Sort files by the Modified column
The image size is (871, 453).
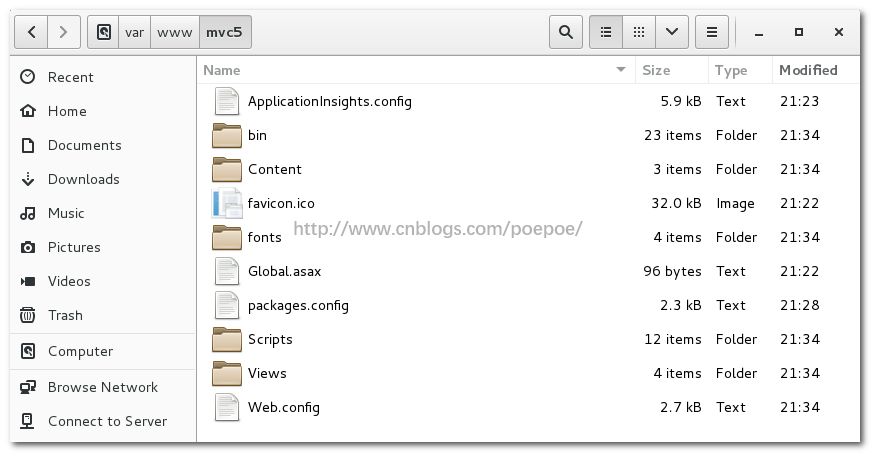[x=808, y=70]
